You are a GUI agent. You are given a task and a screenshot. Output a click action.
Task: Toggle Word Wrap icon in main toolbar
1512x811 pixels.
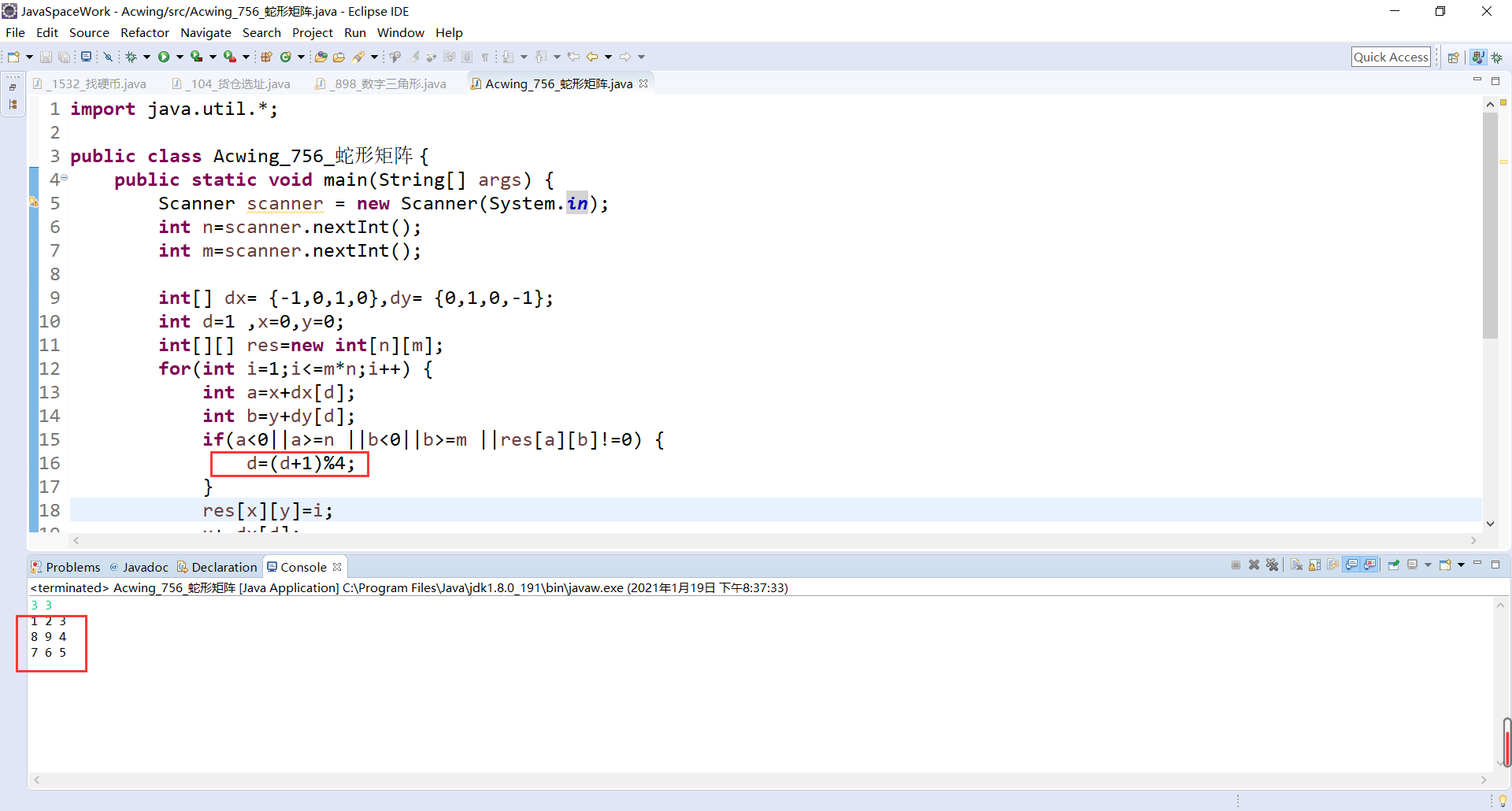click(x=449, y=57)
